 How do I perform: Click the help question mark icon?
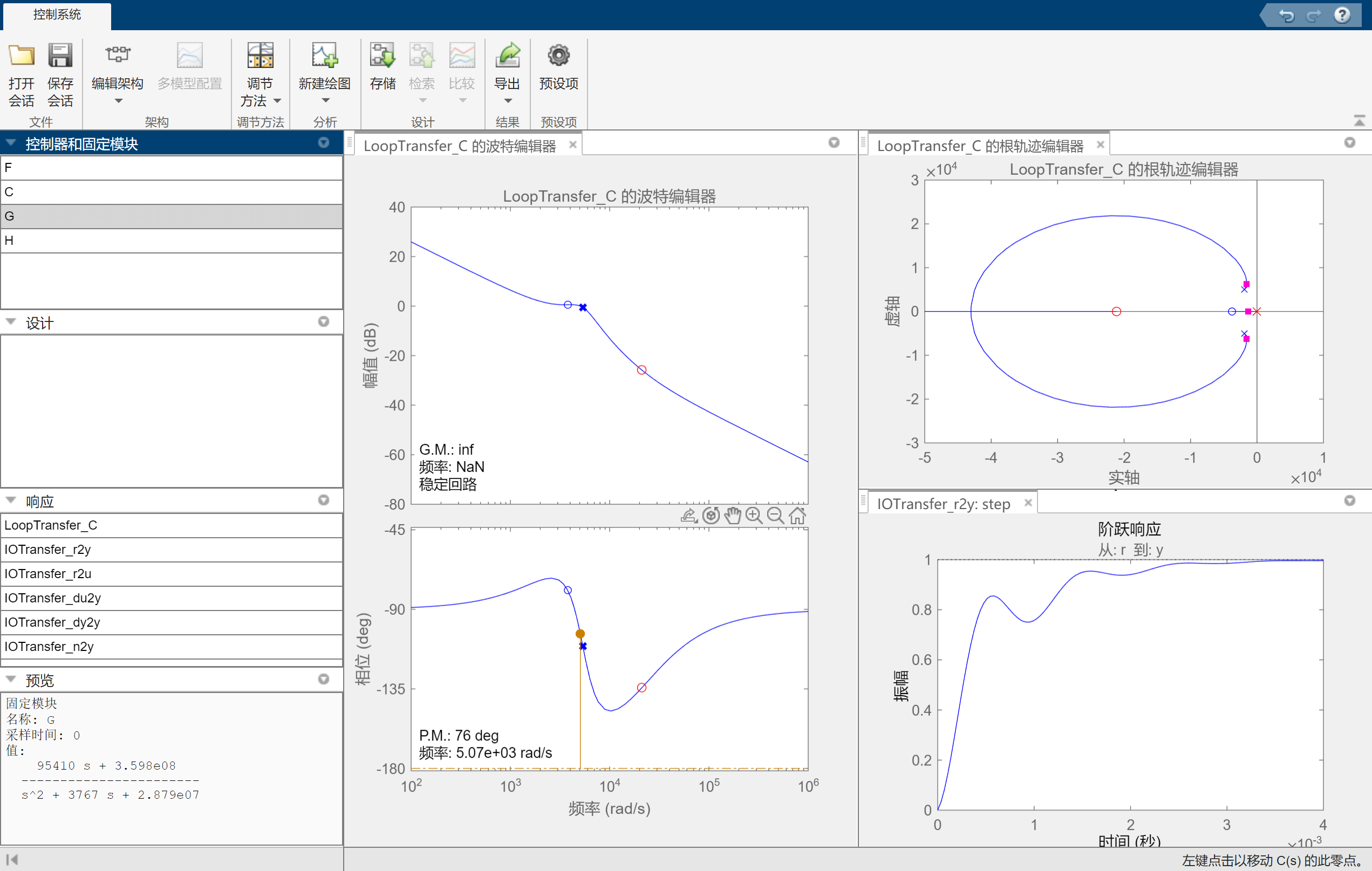1342,15
